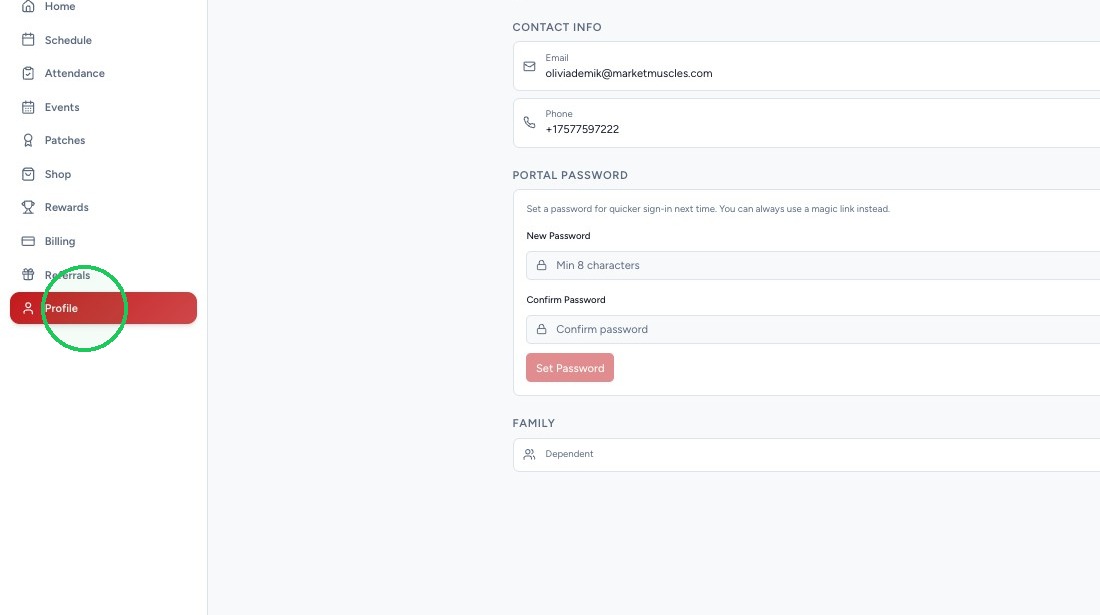Click the email address contact row
Viewport: 1100px width, 615px height.
pos(807,66)
